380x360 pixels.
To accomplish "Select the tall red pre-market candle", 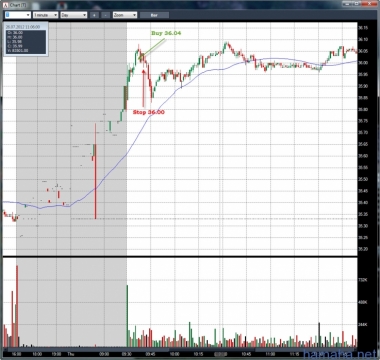I will 95,171.
